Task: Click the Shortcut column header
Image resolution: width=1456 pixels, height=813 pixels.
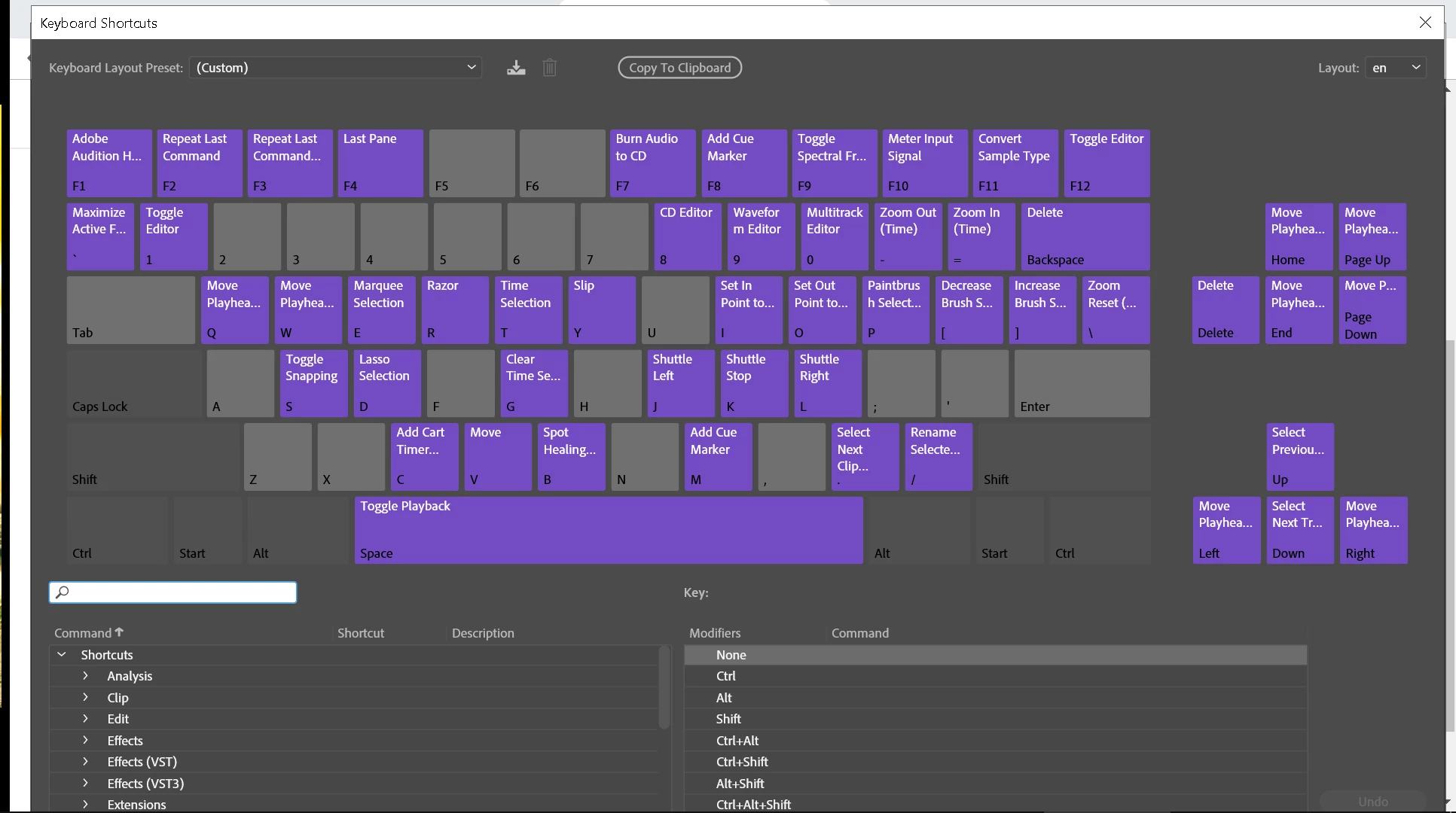Action: (x=361, y=633)
